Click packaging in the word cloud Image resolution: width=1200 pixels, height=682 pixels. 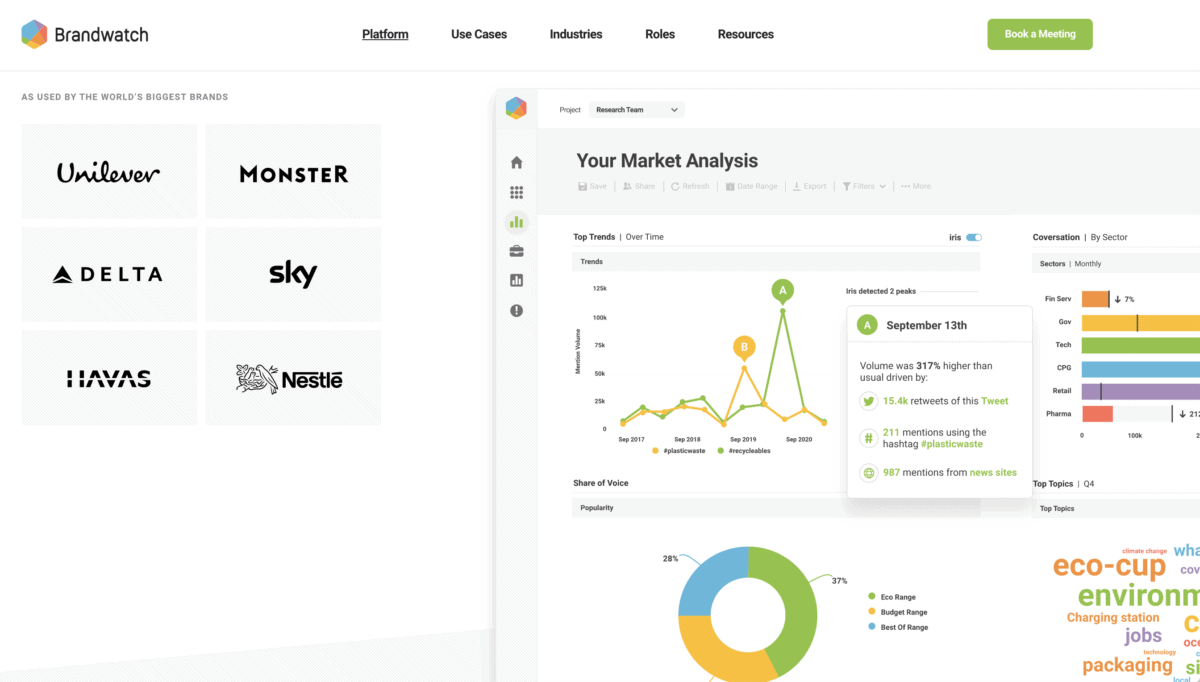click(1127, 665)
